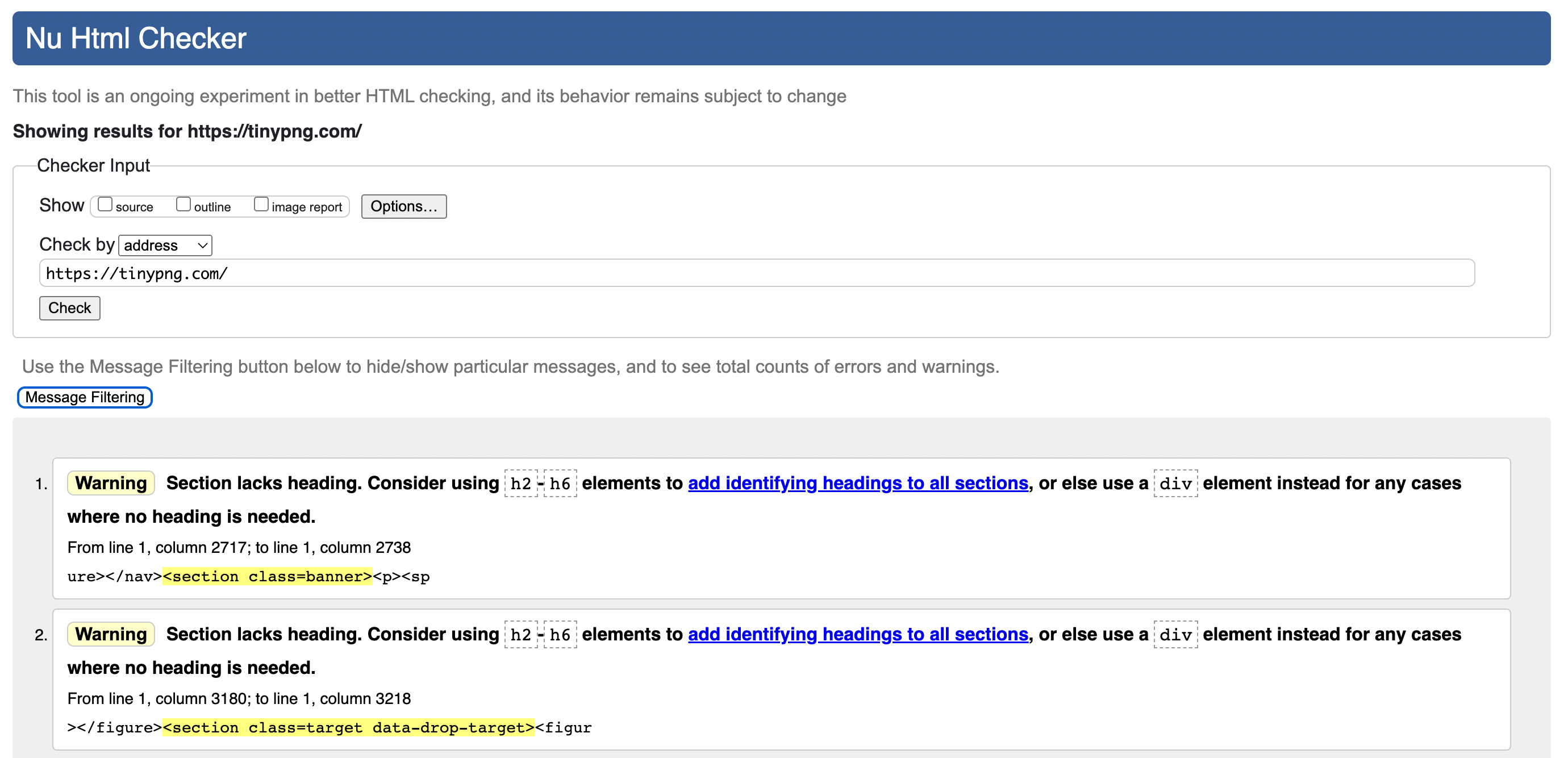Enable the source checkbox
Image resolution: width=1568 pixels, height=758 pixels.
pos(105,205)
